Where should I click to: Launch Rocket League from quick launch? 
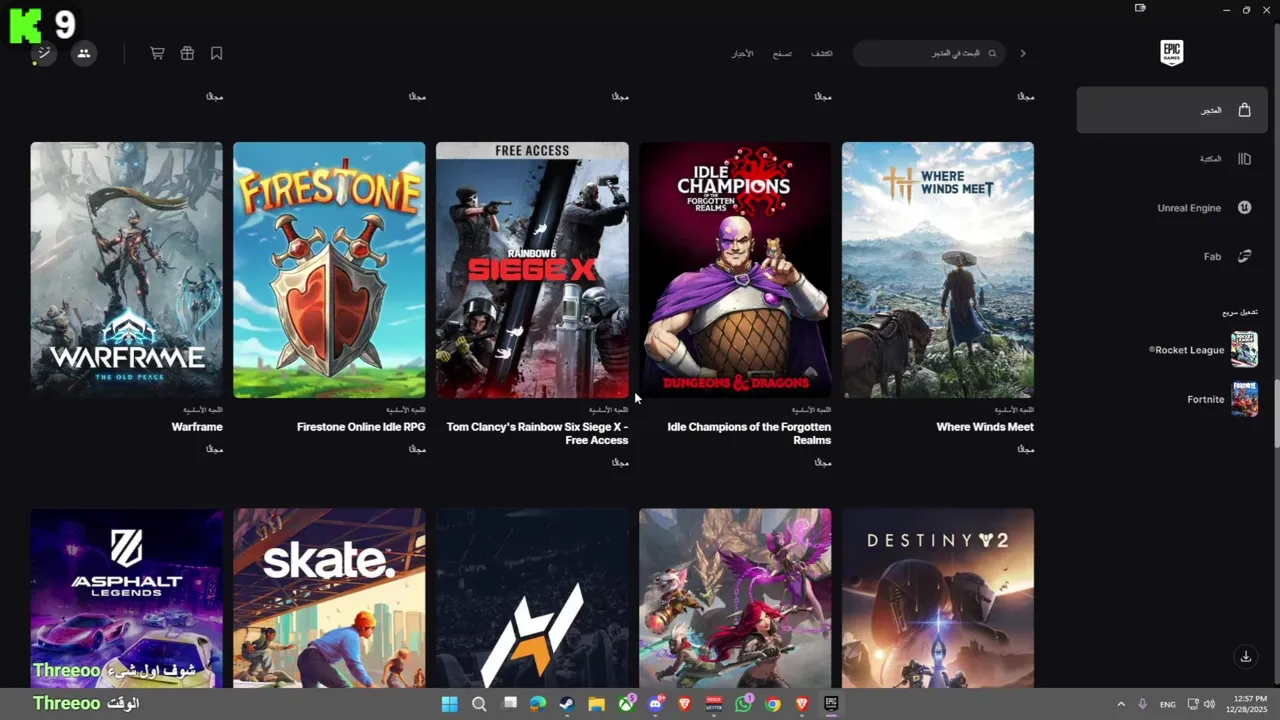point(1203,350)
